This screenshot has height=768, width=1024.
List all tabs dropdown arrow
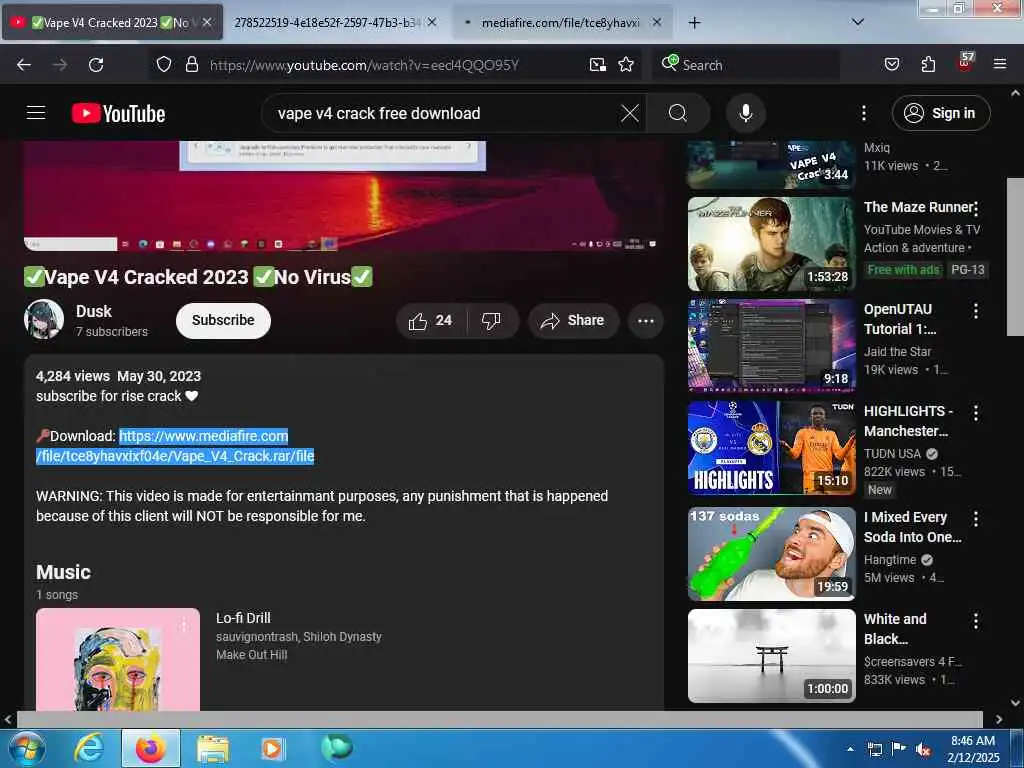[x=857, y=22]
